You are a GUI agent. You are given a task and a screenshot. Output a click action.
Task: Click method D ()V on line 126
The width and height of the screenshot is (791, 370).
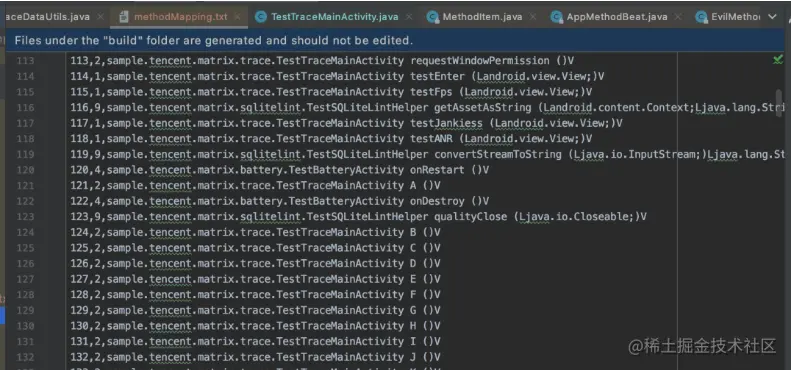point(425,263)
